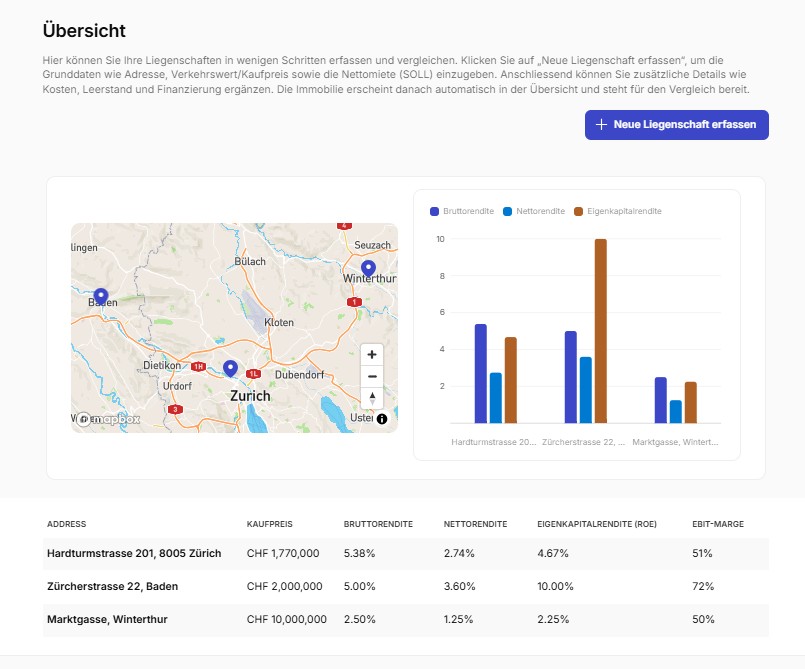The width and height of the screenshot is (805, 669).
Task: Click the EBIT-Marge column header
Action: coord(717,524)
